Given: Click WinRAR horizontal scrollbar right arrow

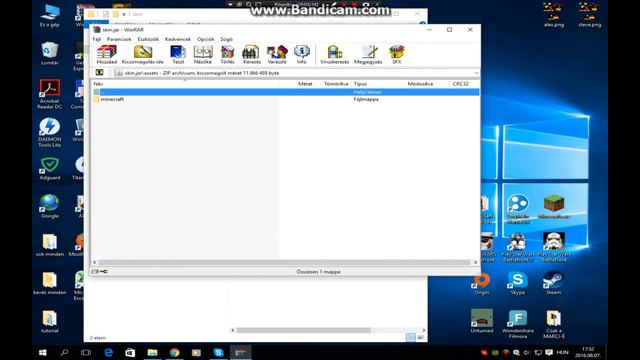Looking at the screenshot, I should tap(475, 262).
